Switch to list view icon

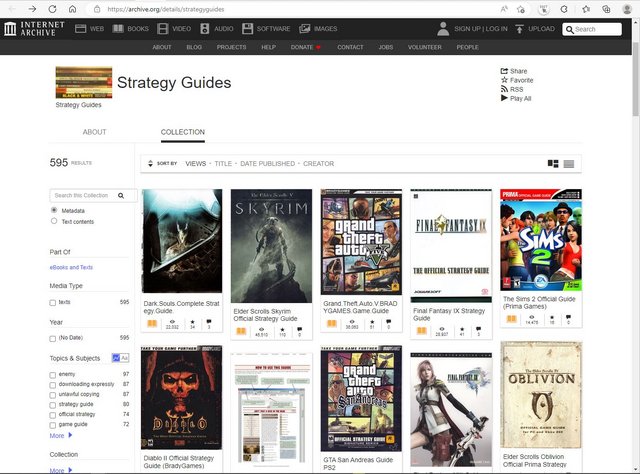coord(569,164)
